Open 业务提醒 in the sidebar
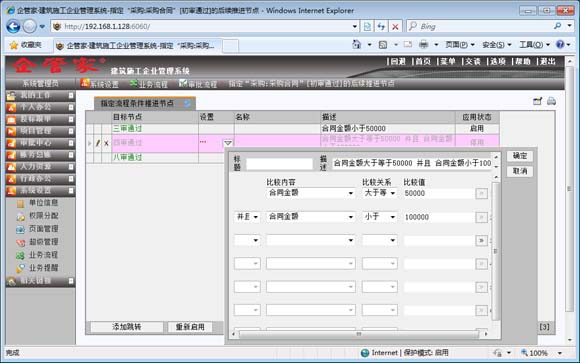Image resolution: width=580 pixels, height=363 pixels. [44, 268]
